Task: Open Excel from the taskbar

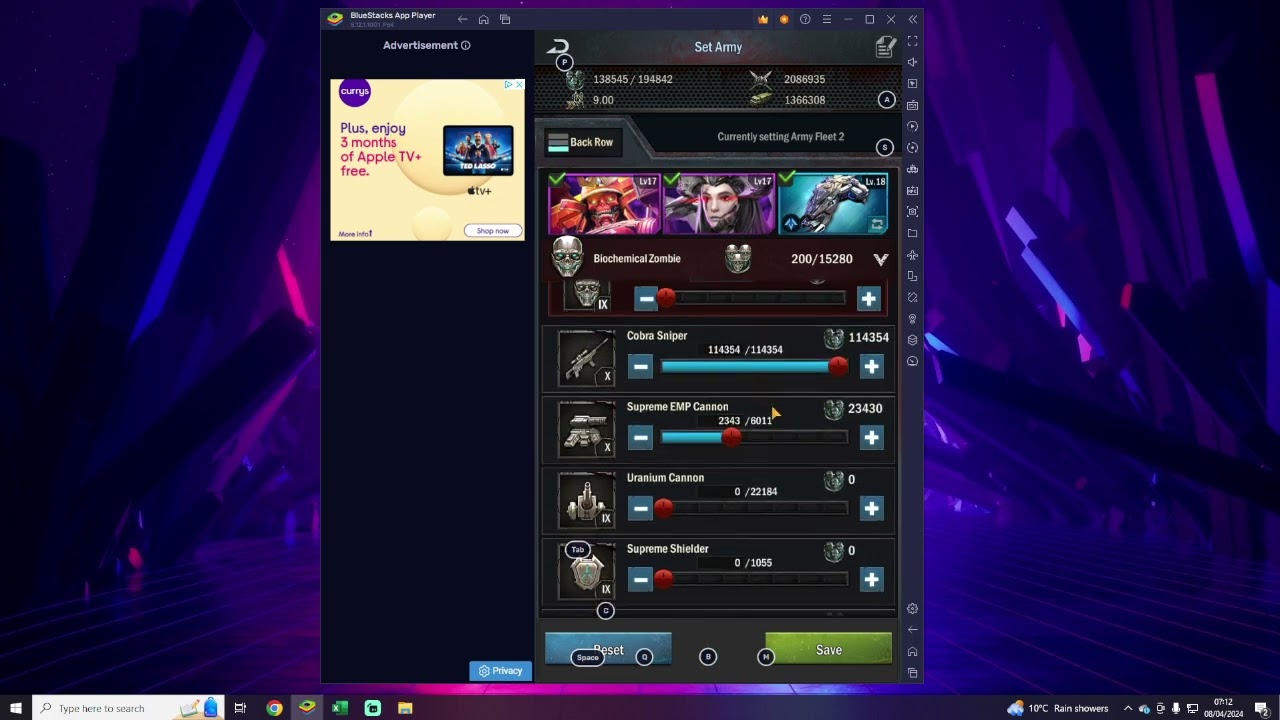Action: pos(340,708)
